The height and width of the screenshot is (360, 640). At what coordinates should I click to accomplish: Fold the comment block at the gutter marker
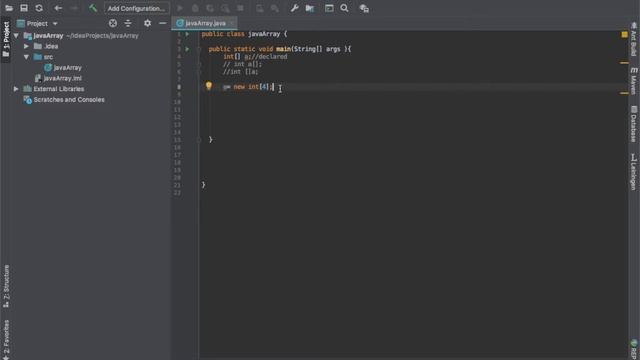coord(199,64)
